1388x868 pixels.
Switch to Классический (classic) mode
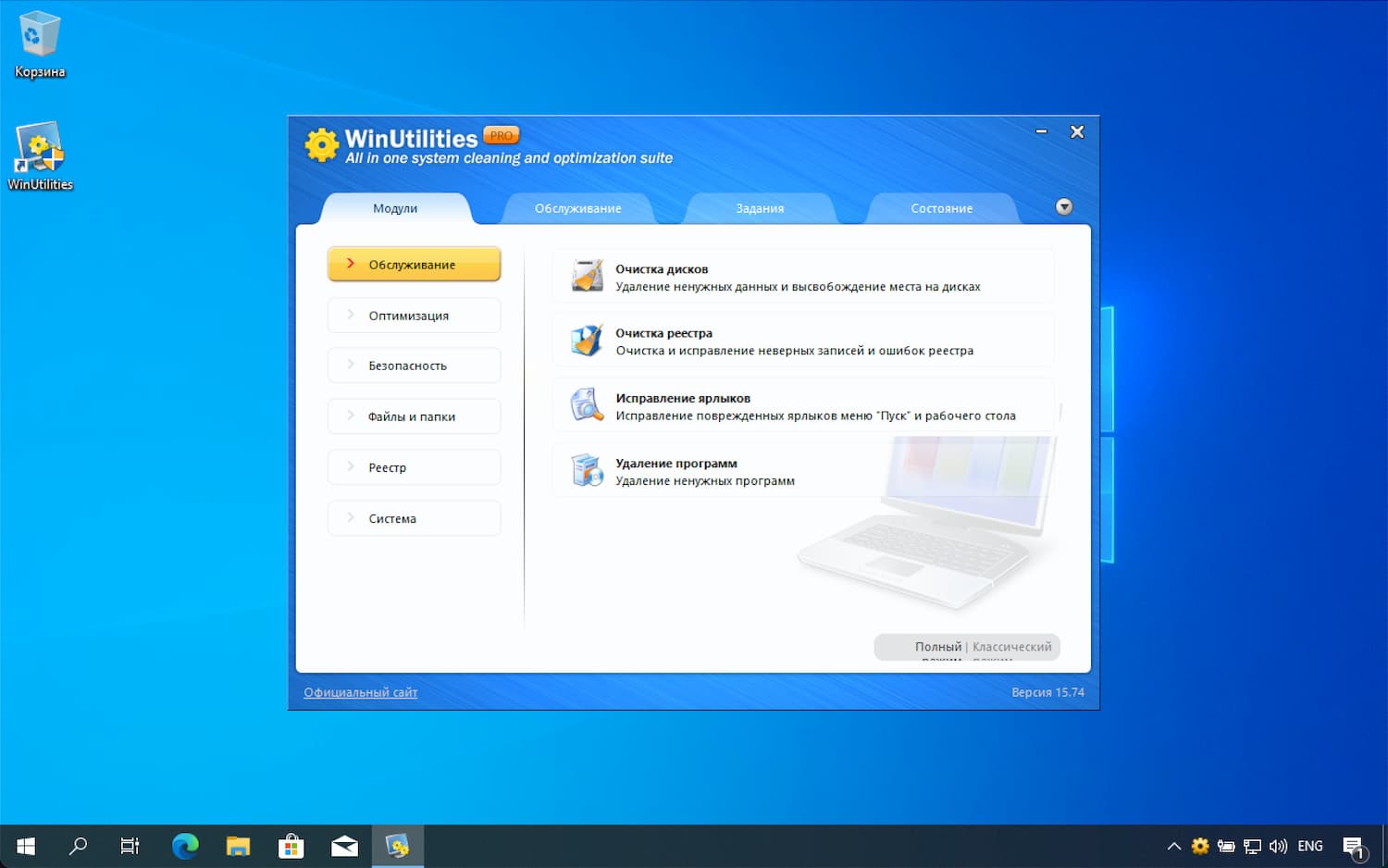point(1011,647)
